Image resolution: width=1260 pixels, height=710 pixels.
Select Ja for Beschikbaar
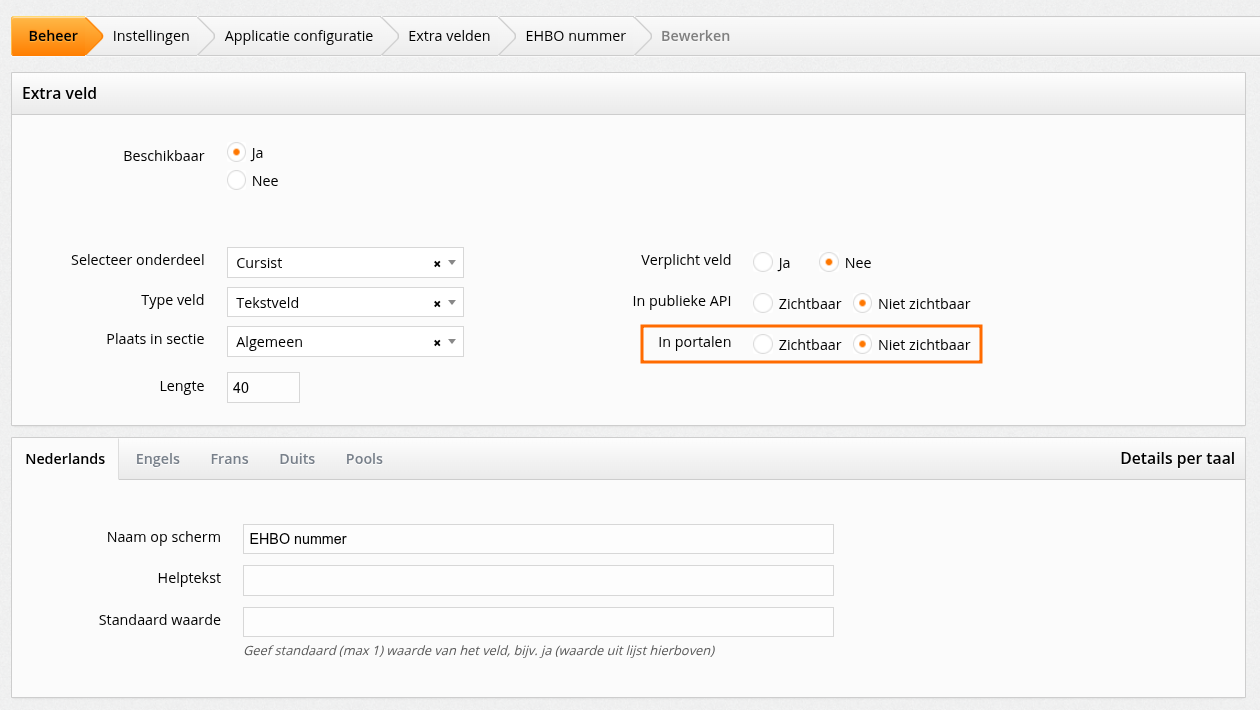tap(236, 153)
